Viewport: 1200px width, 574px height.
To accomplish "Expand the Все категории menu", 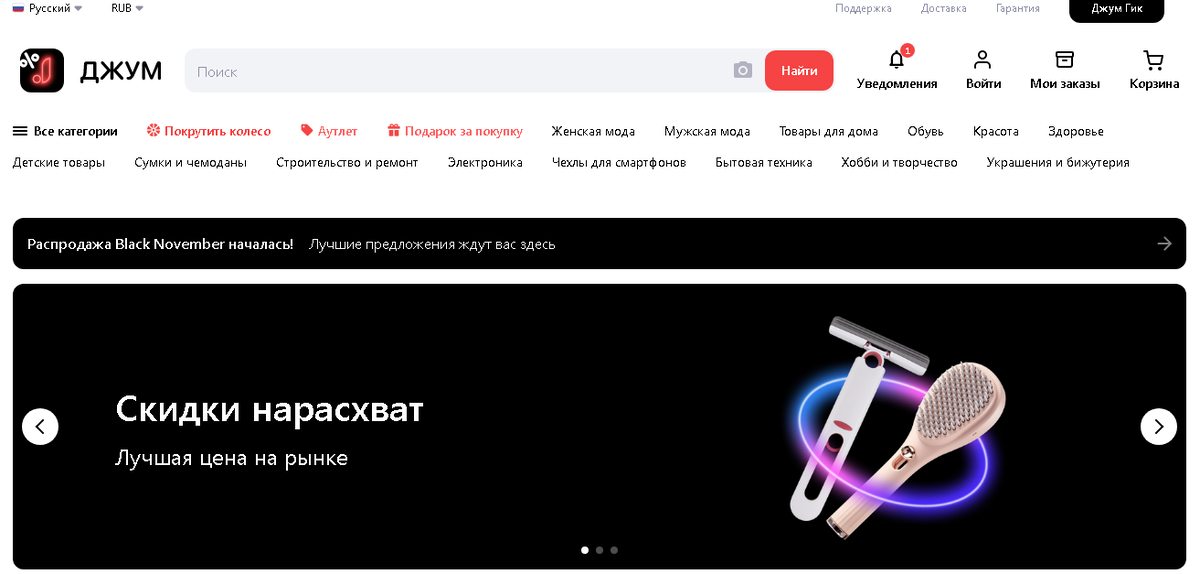I will (x=65, y=131).
